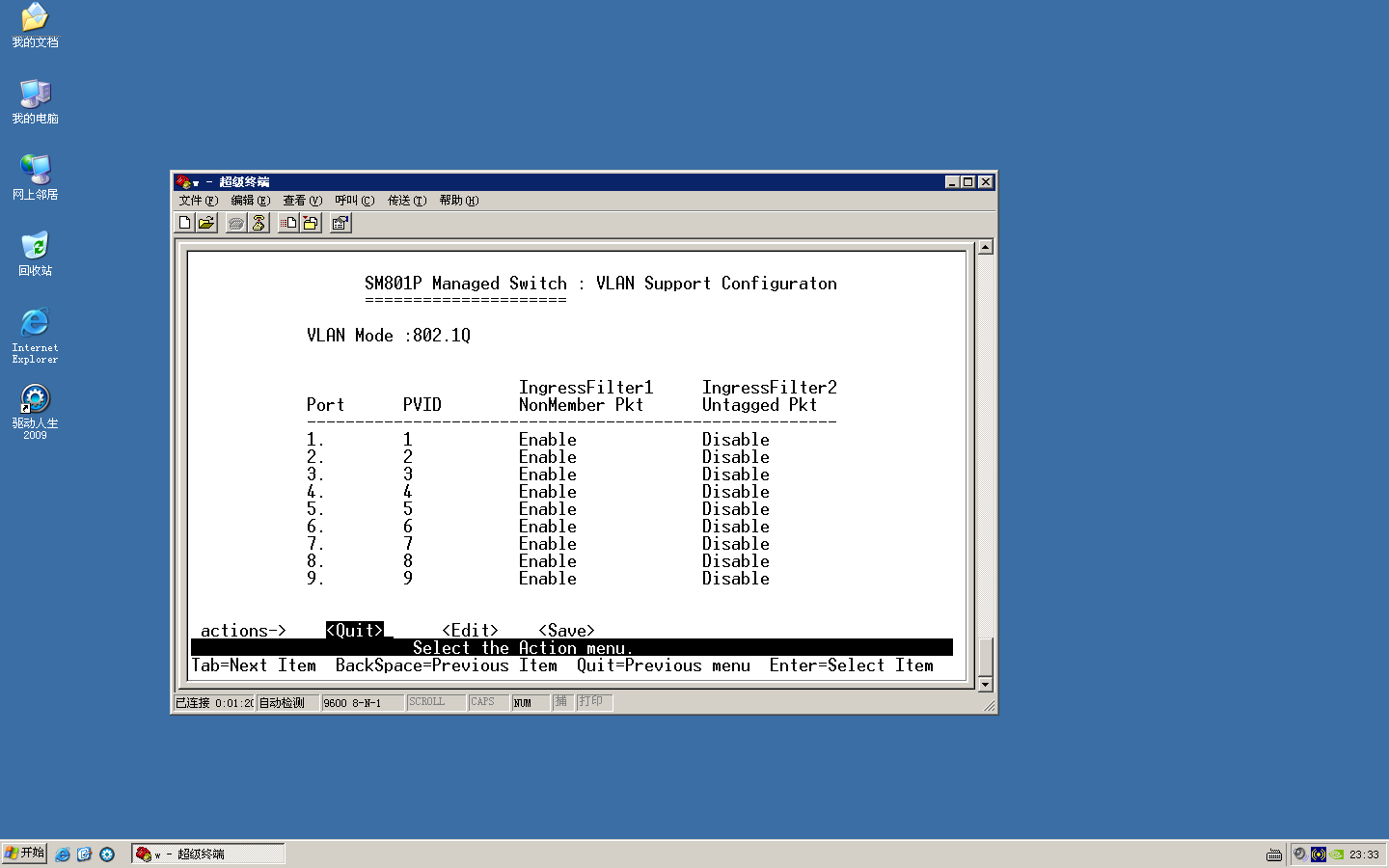This screenshot has width=1389, height=868.
Task: Click the Select the Action menu. banner
Action: (572, 648)
